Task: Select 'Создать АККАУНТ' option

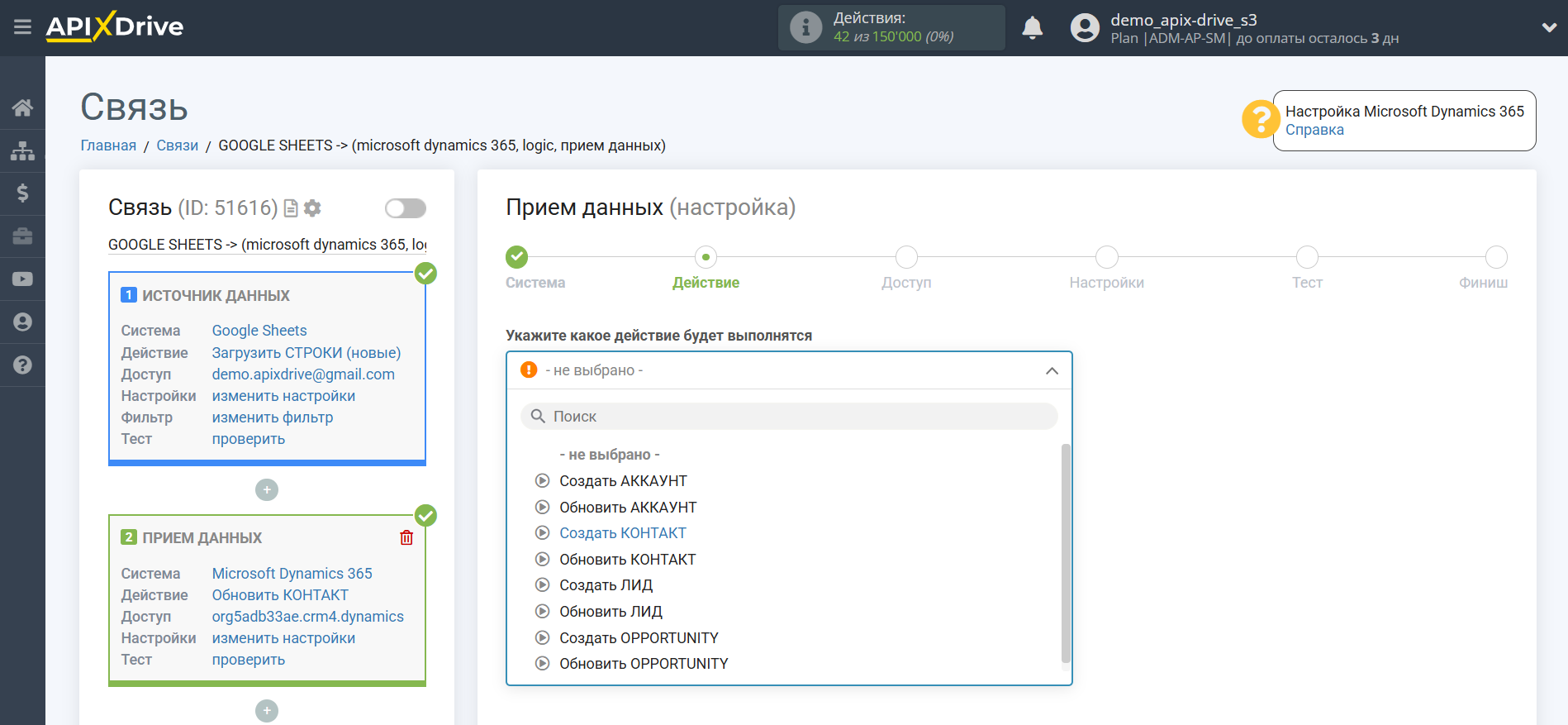Action: tap(623, 481)
